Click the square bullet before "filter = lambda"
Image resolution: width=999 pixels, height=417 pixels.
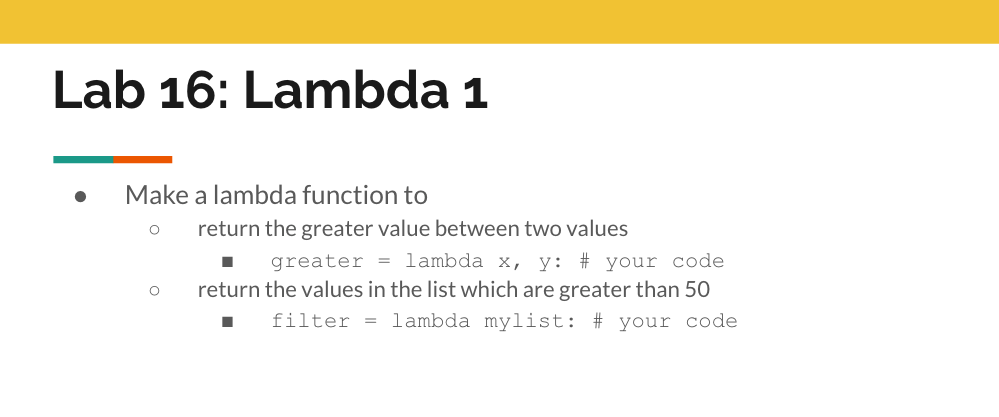click(227, 323)
